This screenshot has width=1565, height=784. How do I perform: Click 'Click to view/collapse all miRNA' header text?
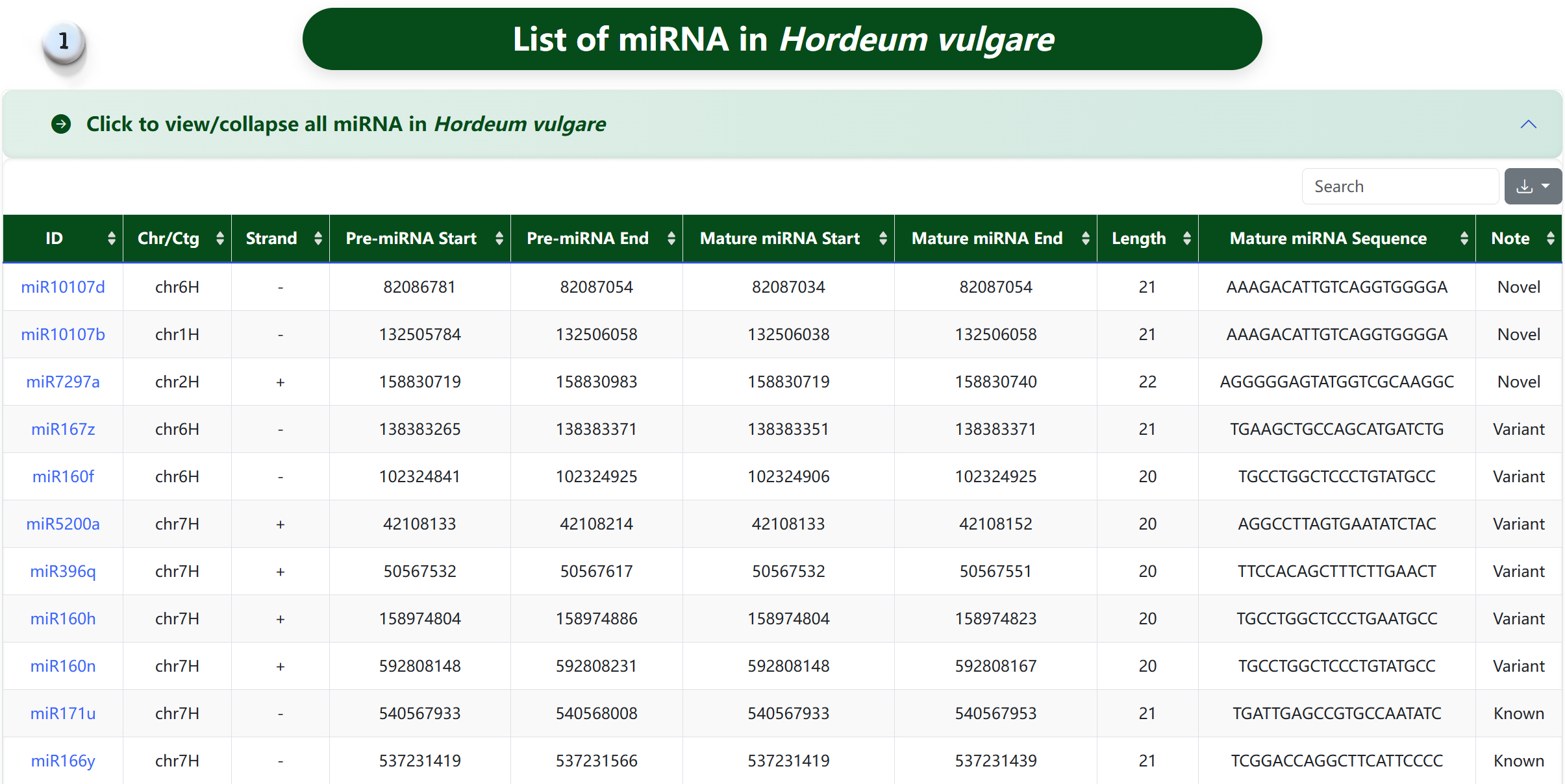click(x=346, y=124)
